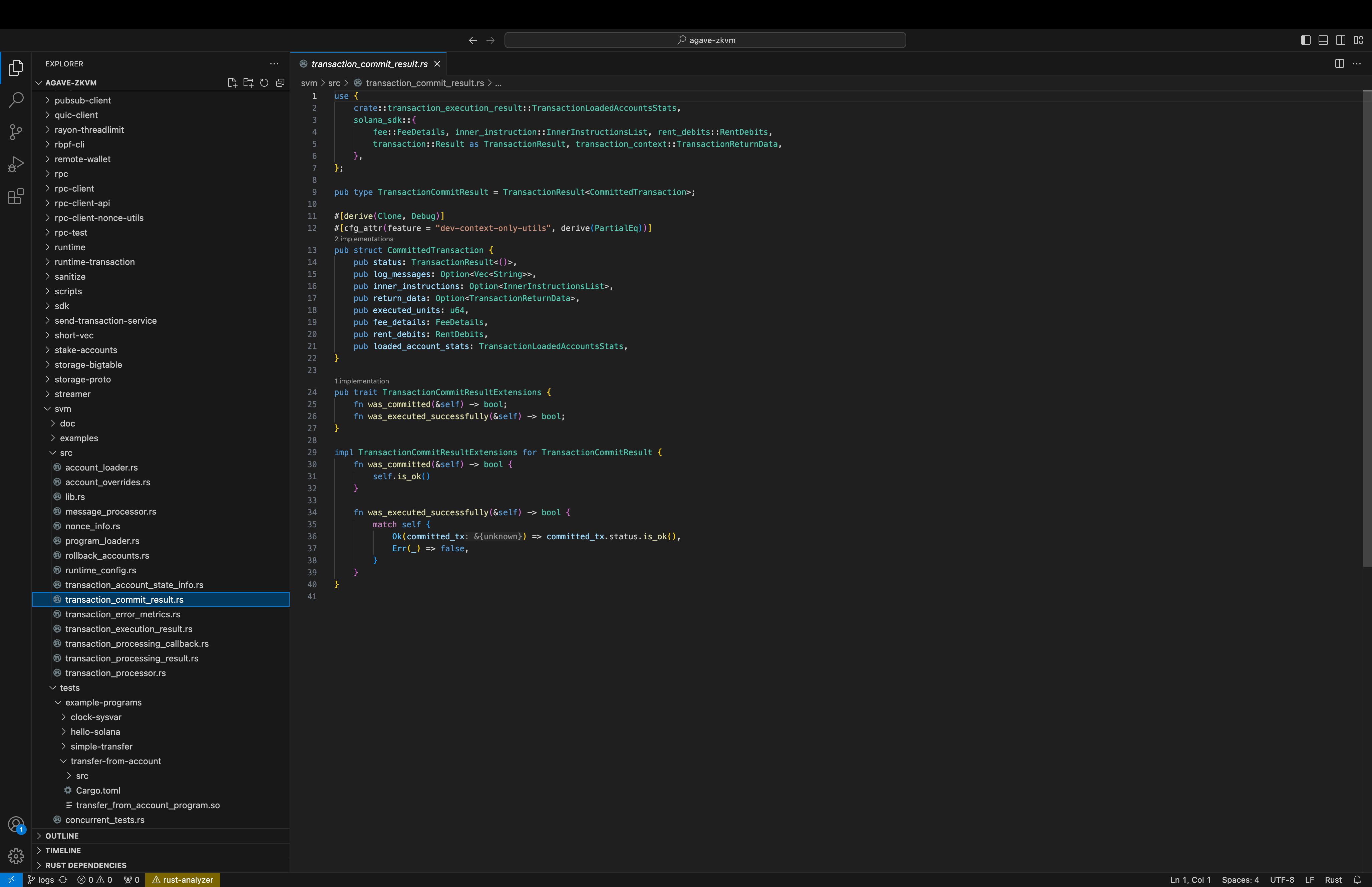The height and width of the screenshot is (887, 1372).
Task: Click the New File icon in Explorer header
Action: [232, 83]
